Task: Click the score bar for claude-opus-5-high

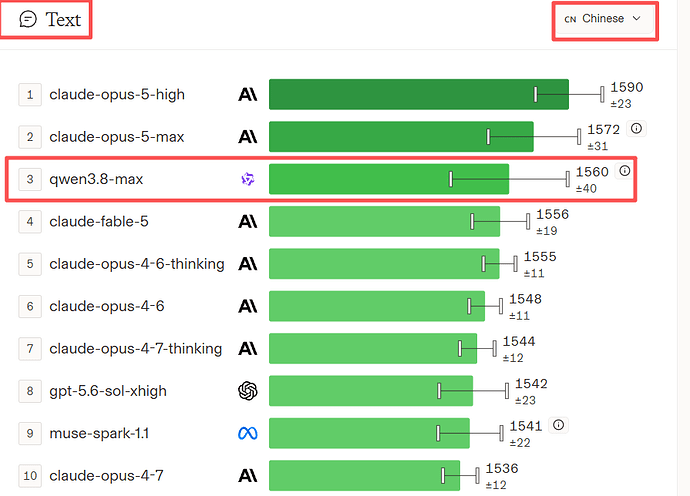Action: coord(418,94)
